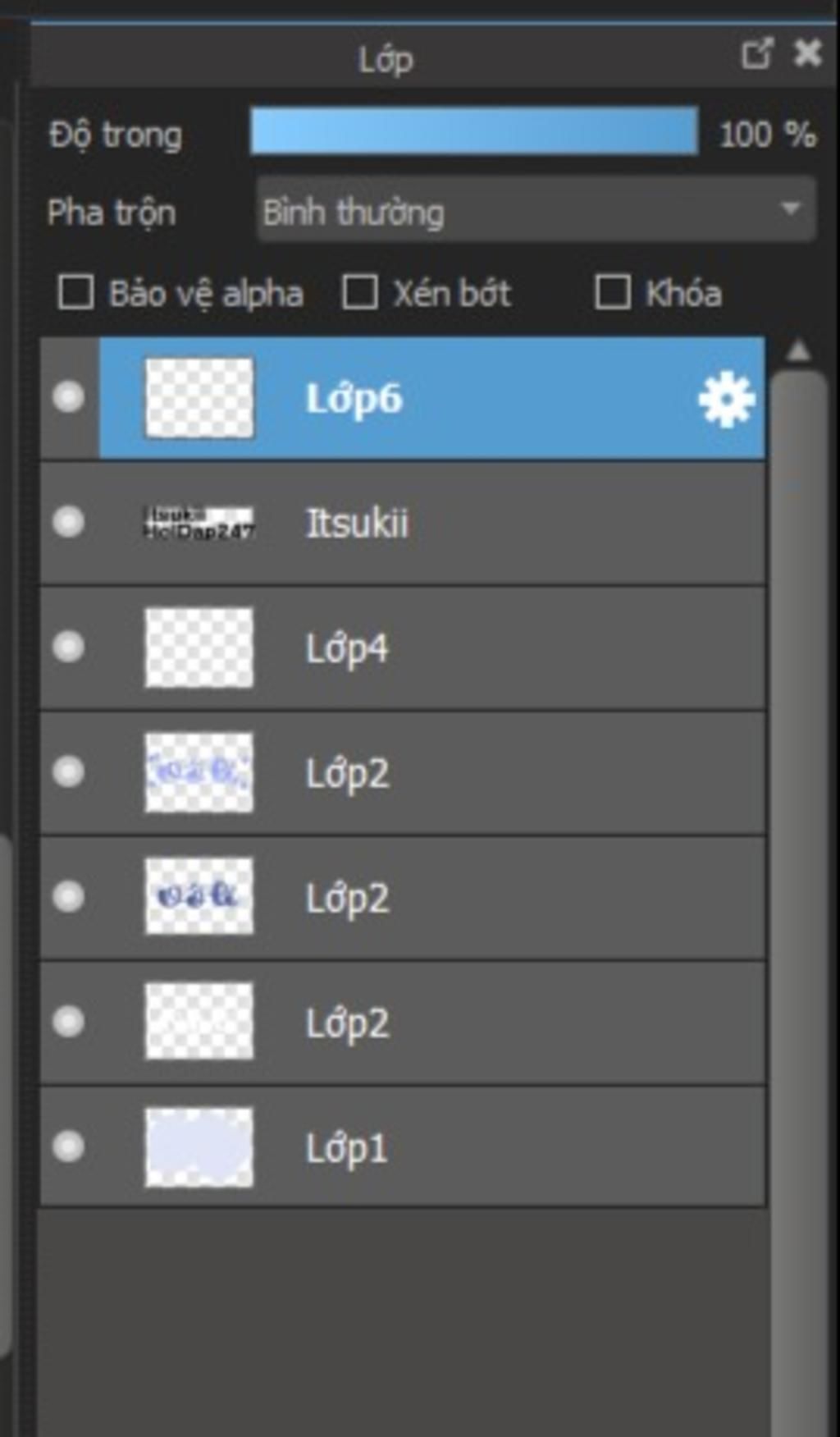840x1437 pixels.
Task: Close the Lớp panel
Action: click(x=808, y=53)
